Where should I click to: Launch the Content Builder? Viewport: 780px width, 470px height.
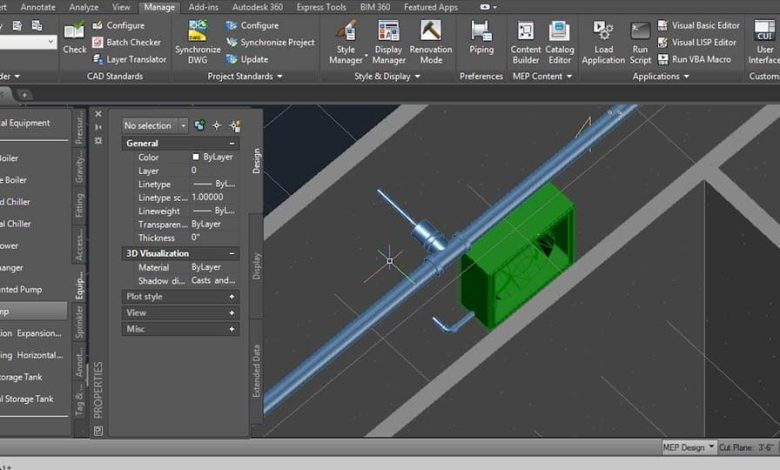click(x=525, y=42)
